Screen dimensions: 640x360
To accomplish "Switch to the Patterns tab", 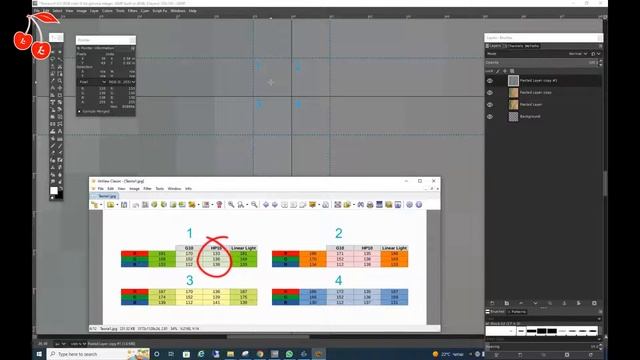I will pyautogui.click(x=517, y=312).
